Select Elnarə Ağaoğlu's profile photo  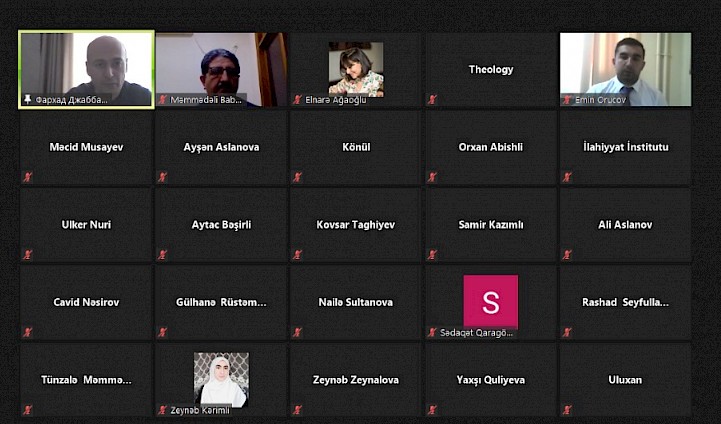point(356,69)
